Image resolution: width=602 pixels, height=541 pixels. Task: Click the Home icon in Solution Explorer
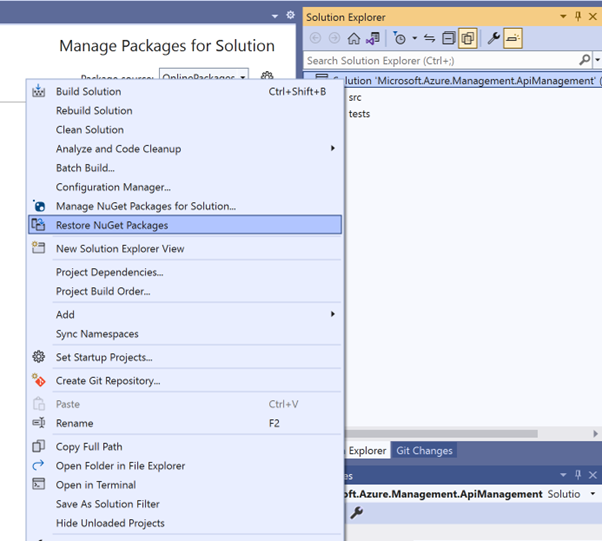click(354, 38)
